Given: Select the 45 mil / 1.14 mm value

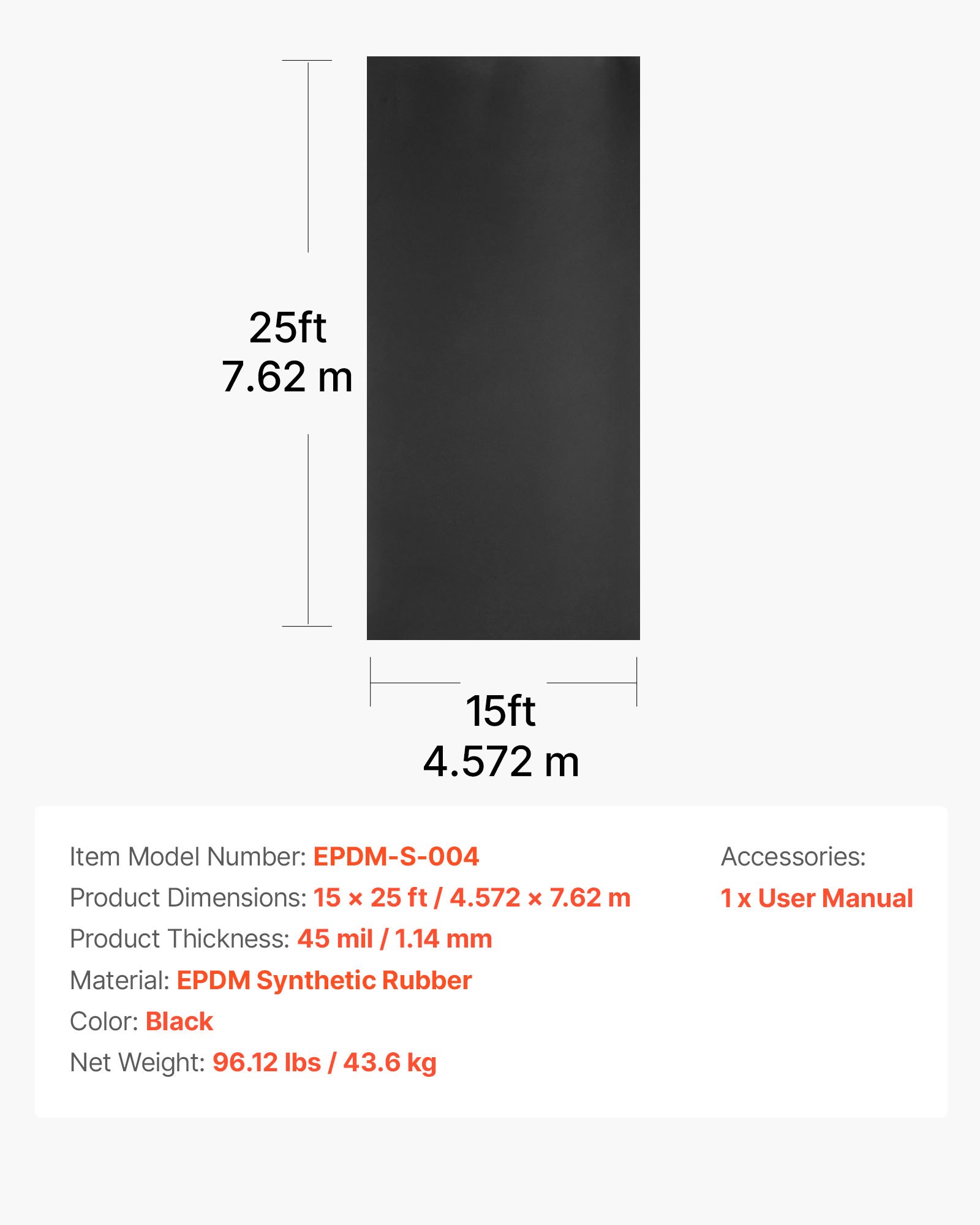Looking at the screenshot, I should click(394, 939).
